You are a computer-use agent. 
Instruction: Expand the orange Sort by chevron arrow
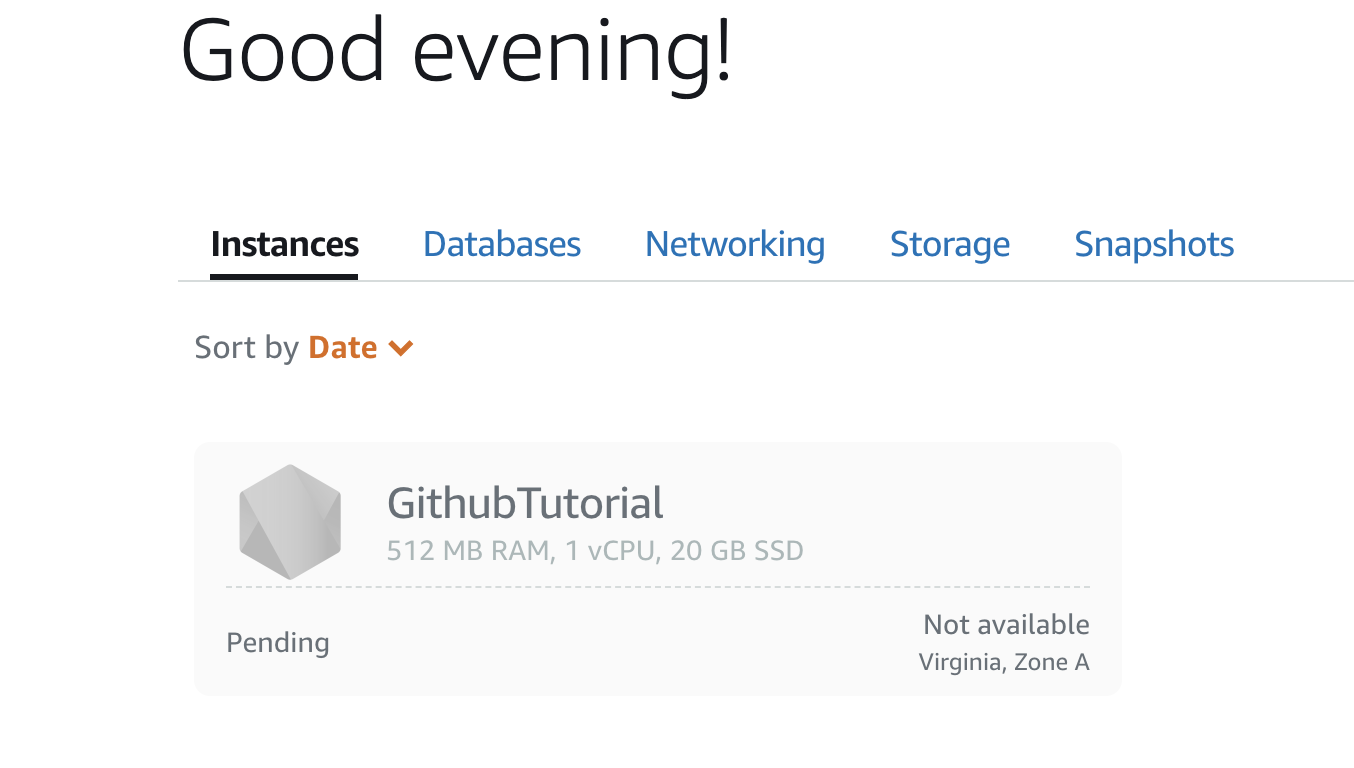pyautogui.click(x=401, y=348)
